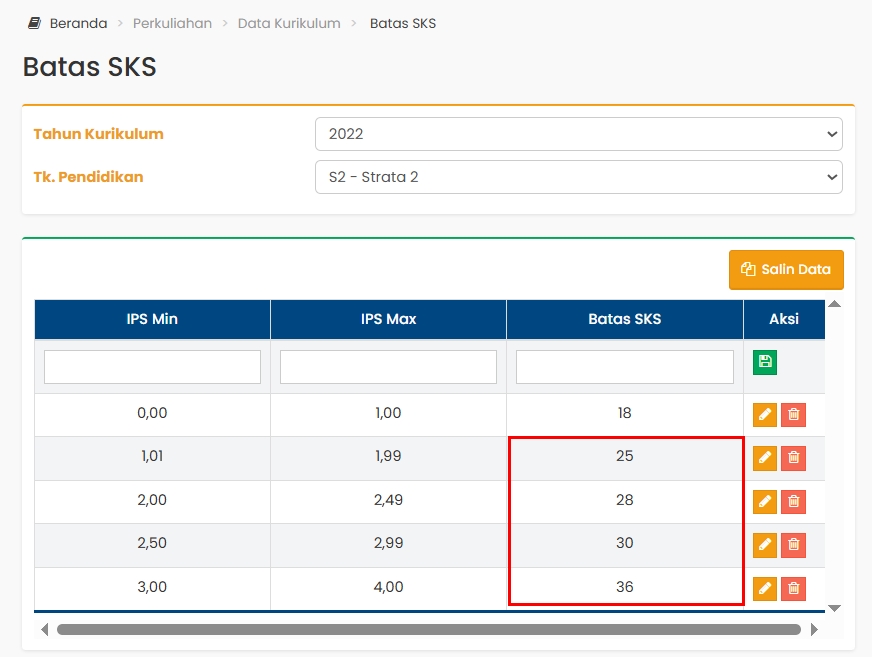Open the Tahun Kurikulum dropdown
The width and height of the screenshot is (872, 657).
tap(578, 134)
